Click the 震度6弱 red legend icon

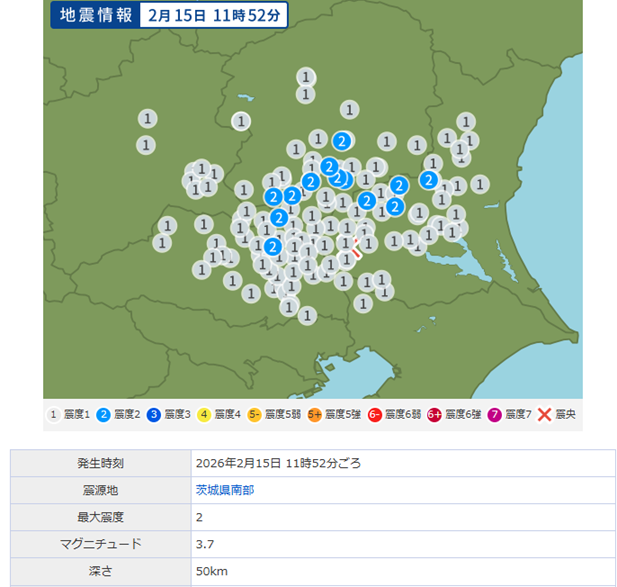(x=374, y=414)
